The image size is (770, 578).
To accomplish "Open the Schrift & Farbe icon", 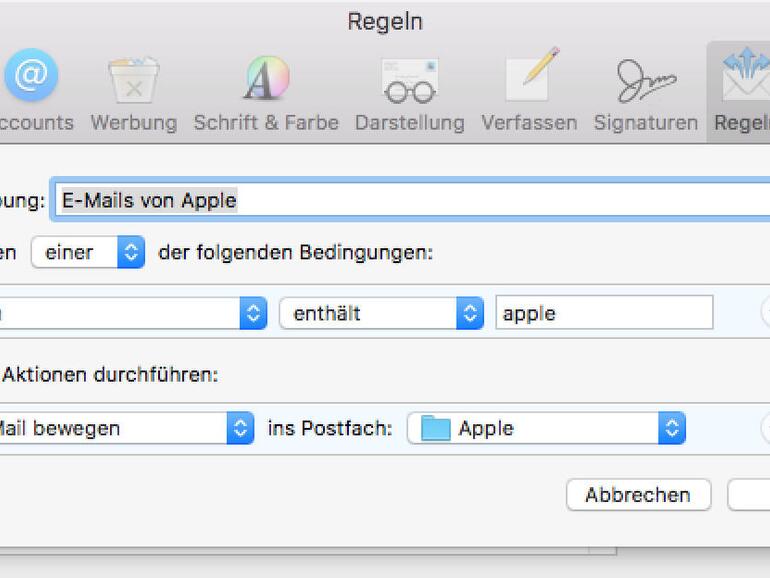I will 267,78.
